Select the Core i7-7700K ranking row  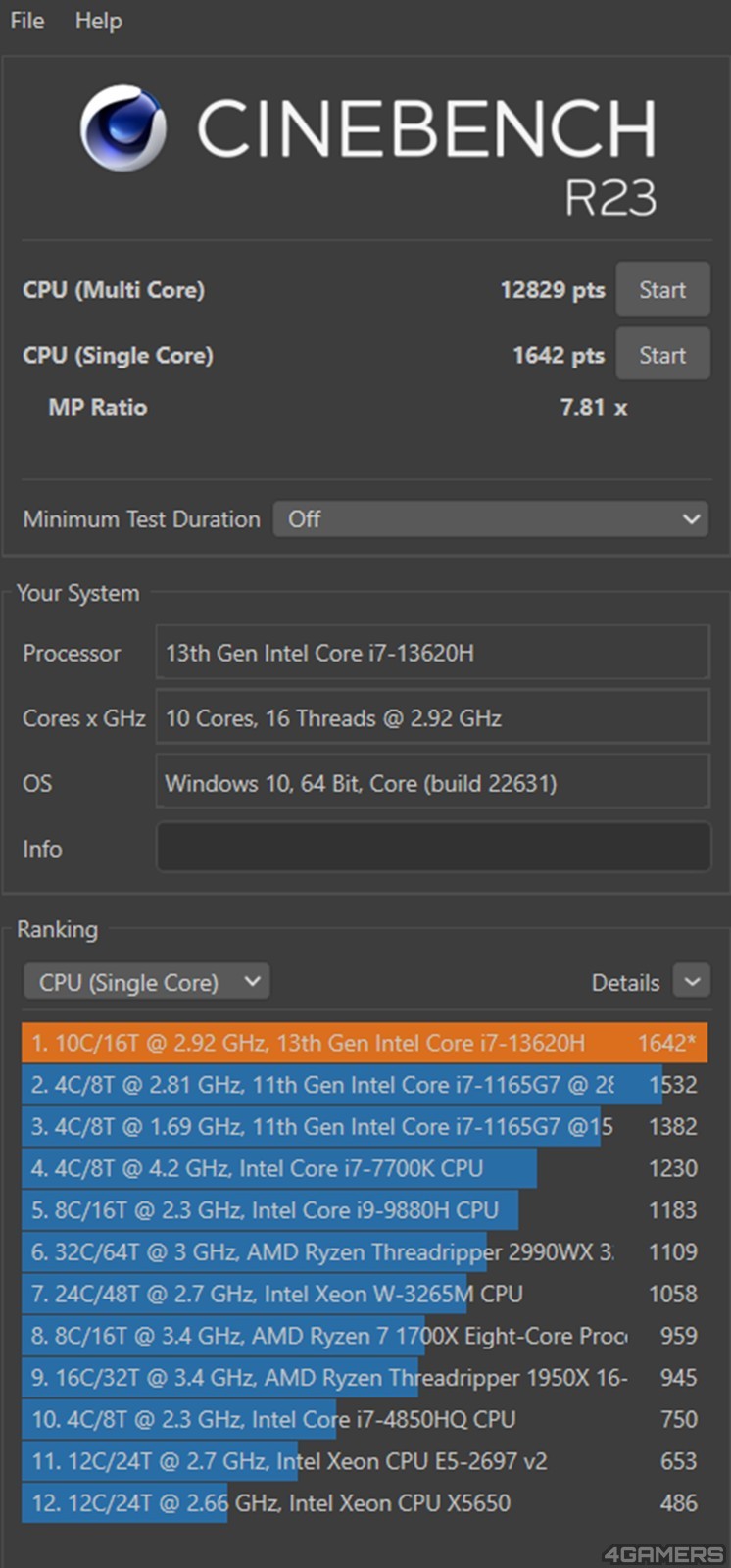pyautogui.click(x=364, y=1168)
